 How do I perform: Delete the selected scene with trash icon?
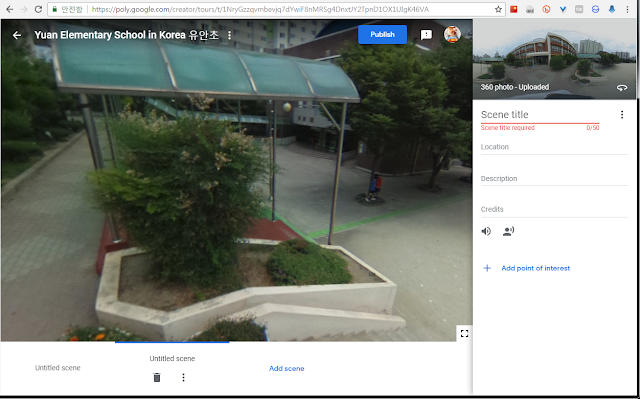coord(157,377)
